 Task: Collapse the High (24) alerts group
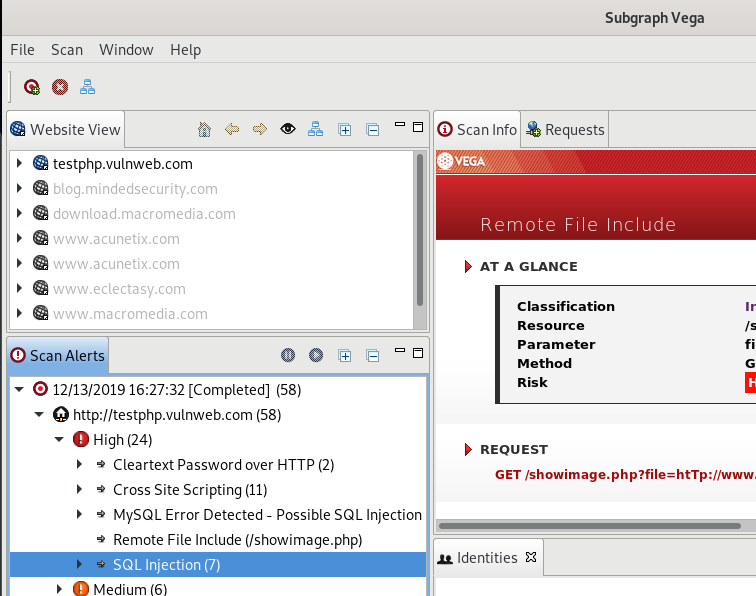tap(59, 439)
